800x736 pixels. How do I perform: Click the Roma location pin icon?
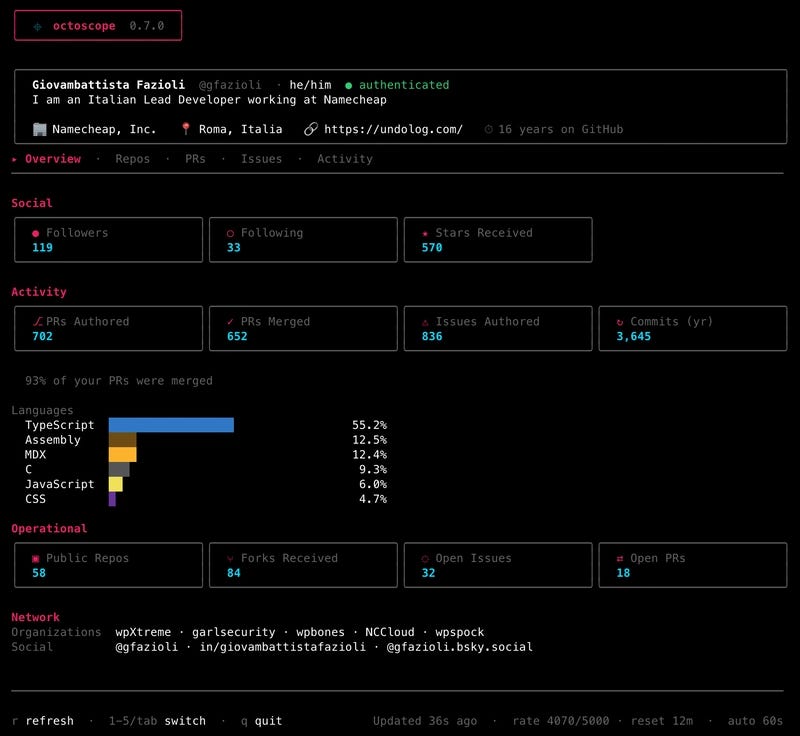pyautogui.click(x=186, y=129)
